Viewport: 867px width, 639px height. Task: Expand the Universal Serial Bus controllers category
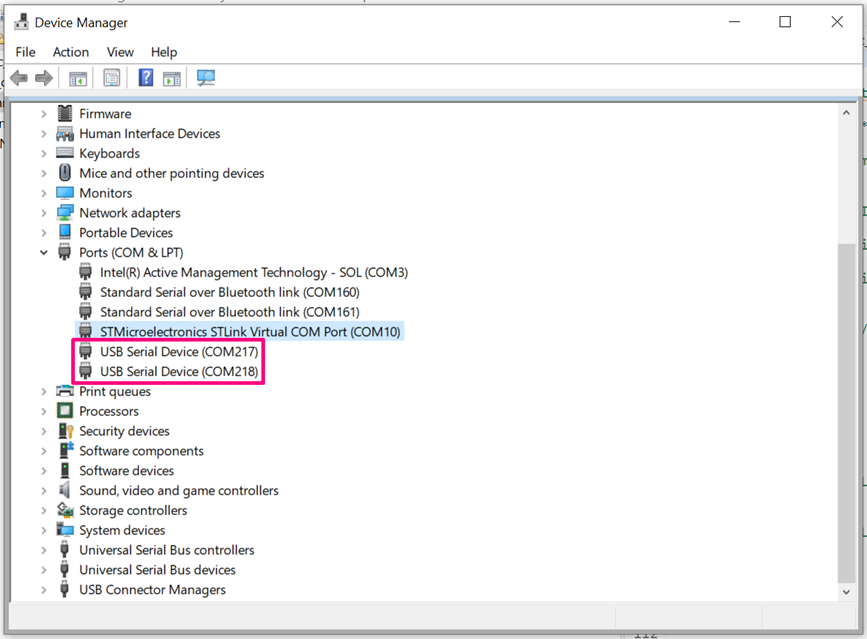point(43,549)
